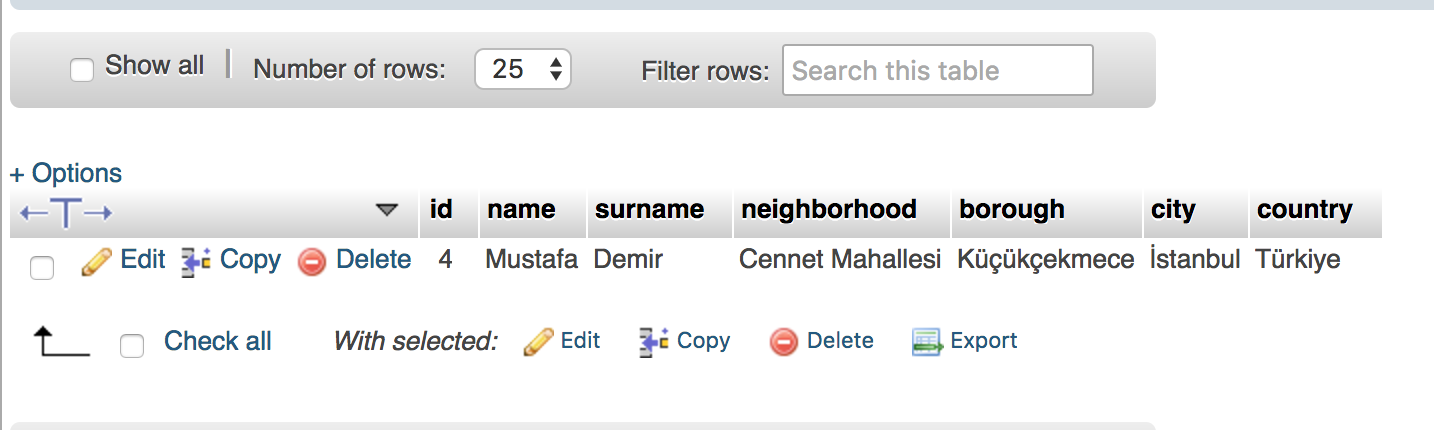This screenshot has height=430, width=1434.
Task: Click the red Delete icon in row 4
Action: [312, 262]
